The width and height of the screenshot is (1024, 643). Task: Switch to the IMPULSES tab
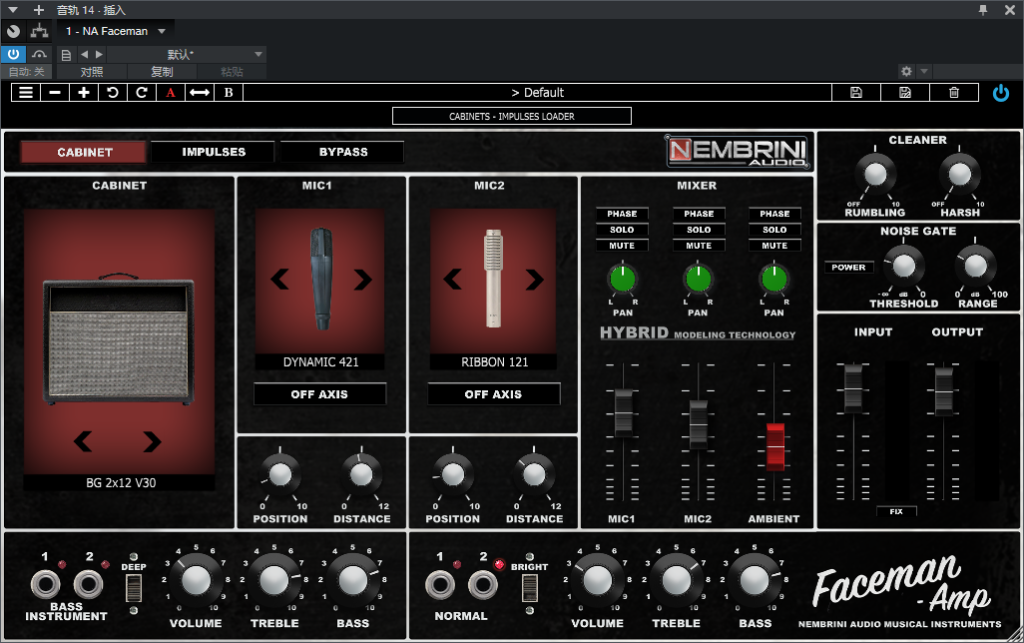click(x=214, y=152)
